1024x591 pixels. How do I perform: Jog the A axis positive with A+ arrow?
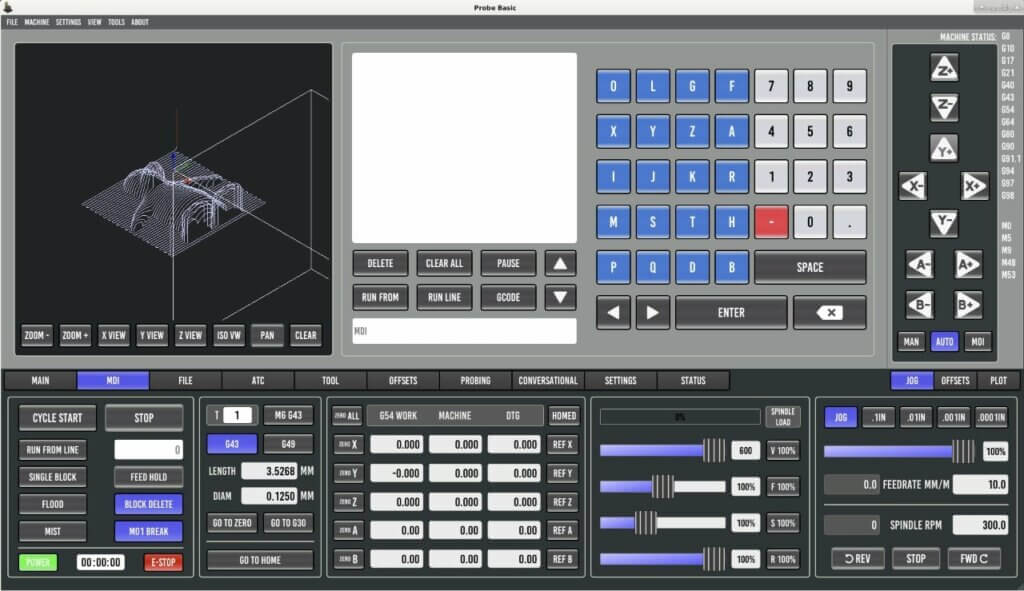[x=966, y=264]
